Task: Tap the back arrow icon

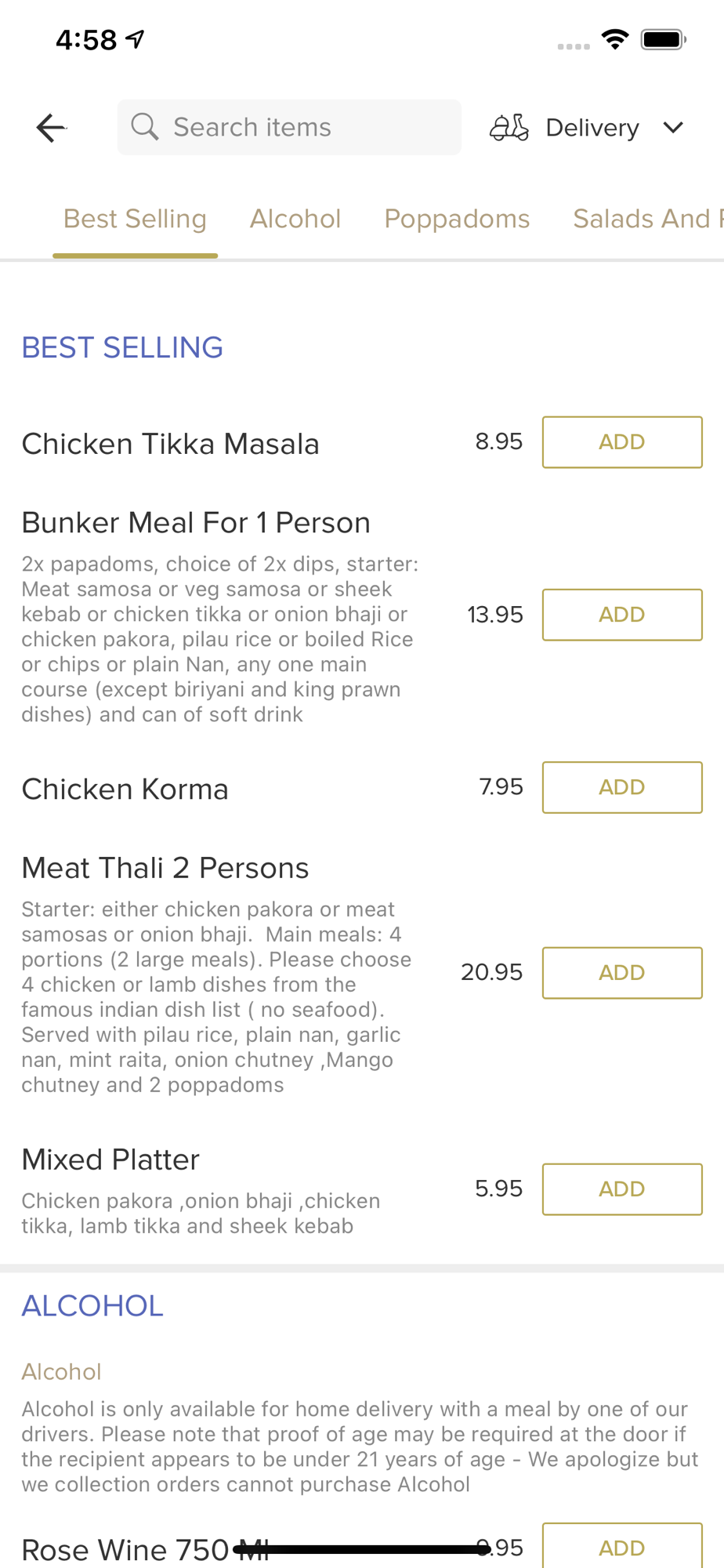Action: [52, 128]
